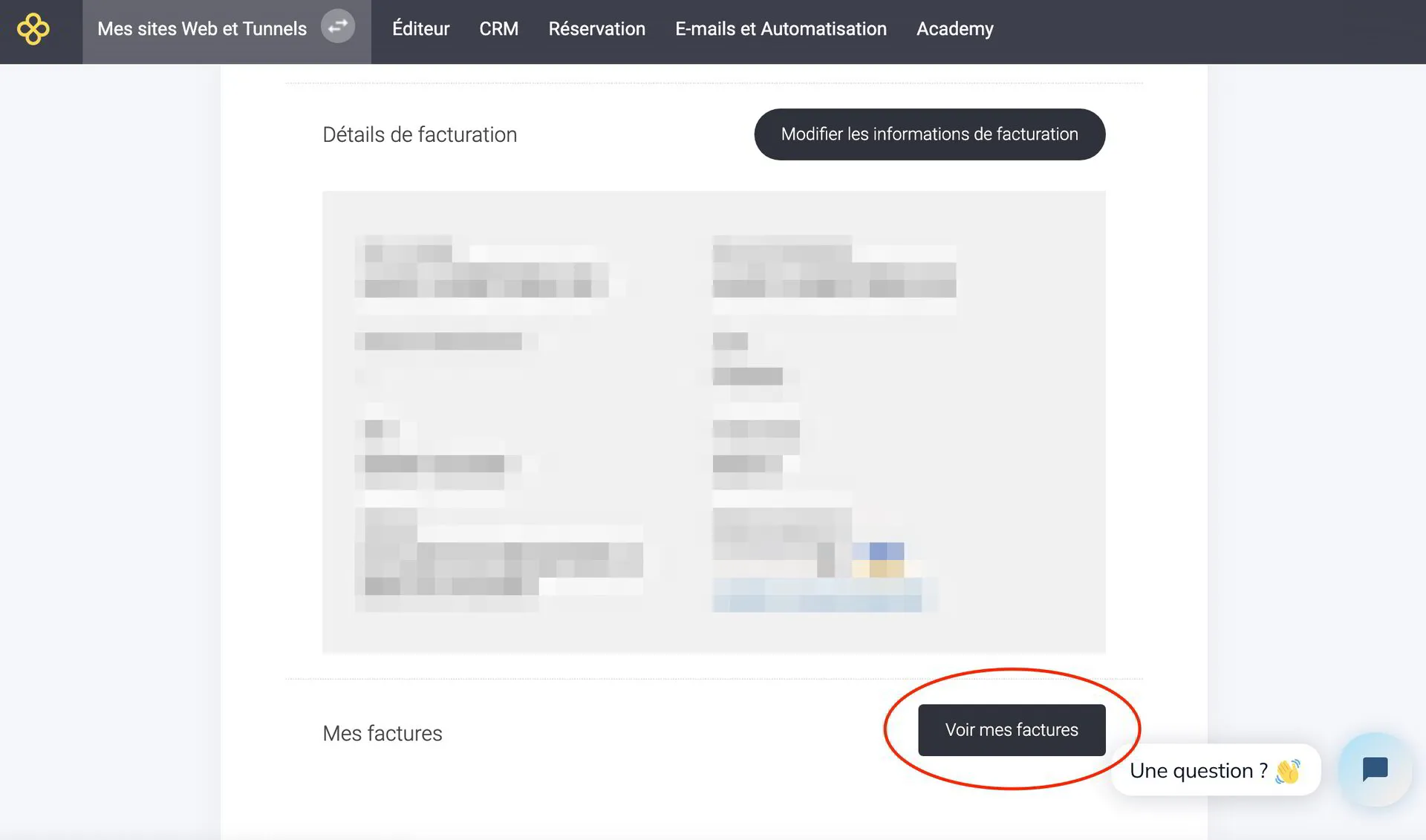Click the waving hand emoji
1426x840 pixels.
[x=1288, y=771]
